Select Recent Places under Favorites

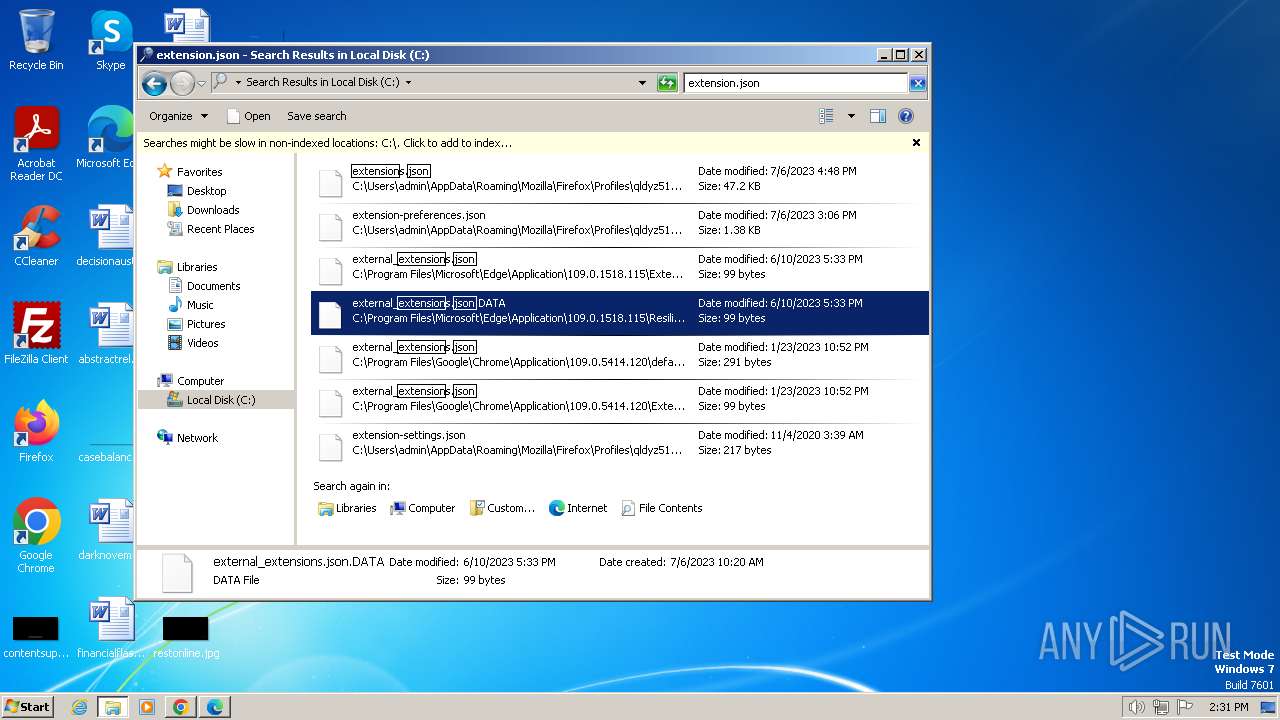point(220,229)
